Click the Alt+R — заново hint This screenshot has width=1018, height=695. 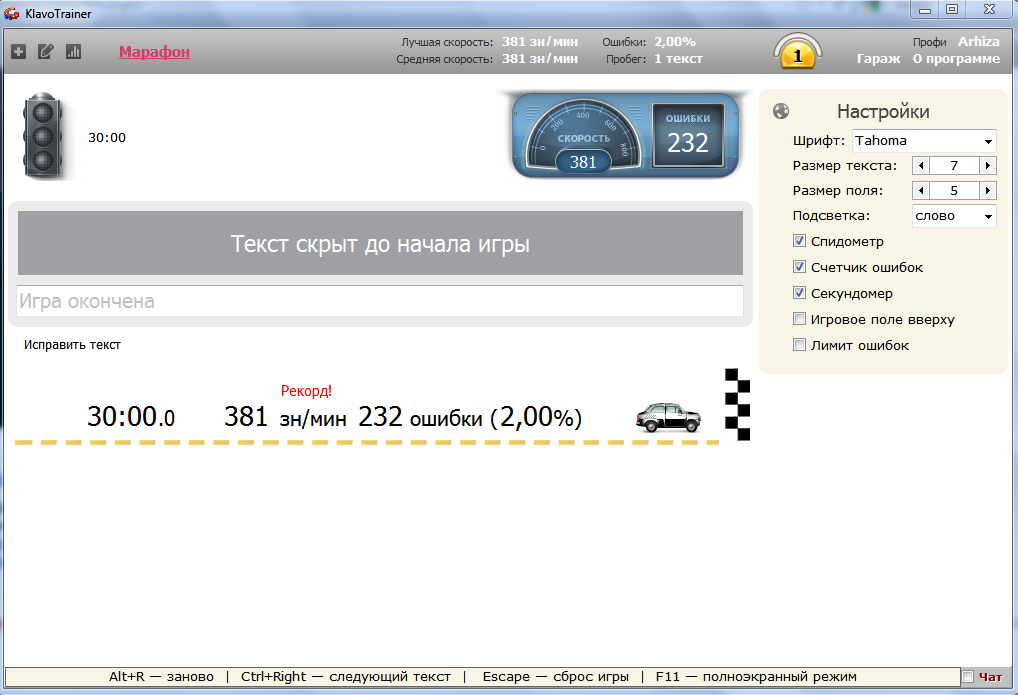click(x=161, y=677)
